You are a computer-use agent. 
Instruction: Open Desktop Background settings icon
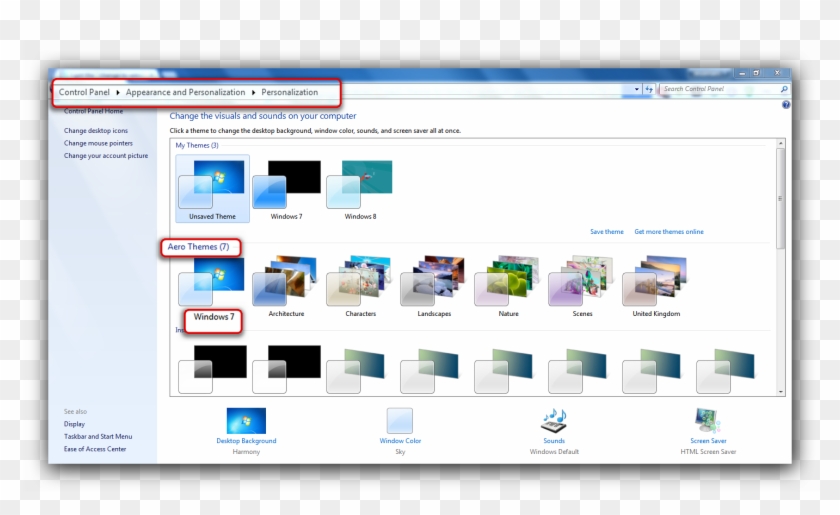[x=246, y=421]
